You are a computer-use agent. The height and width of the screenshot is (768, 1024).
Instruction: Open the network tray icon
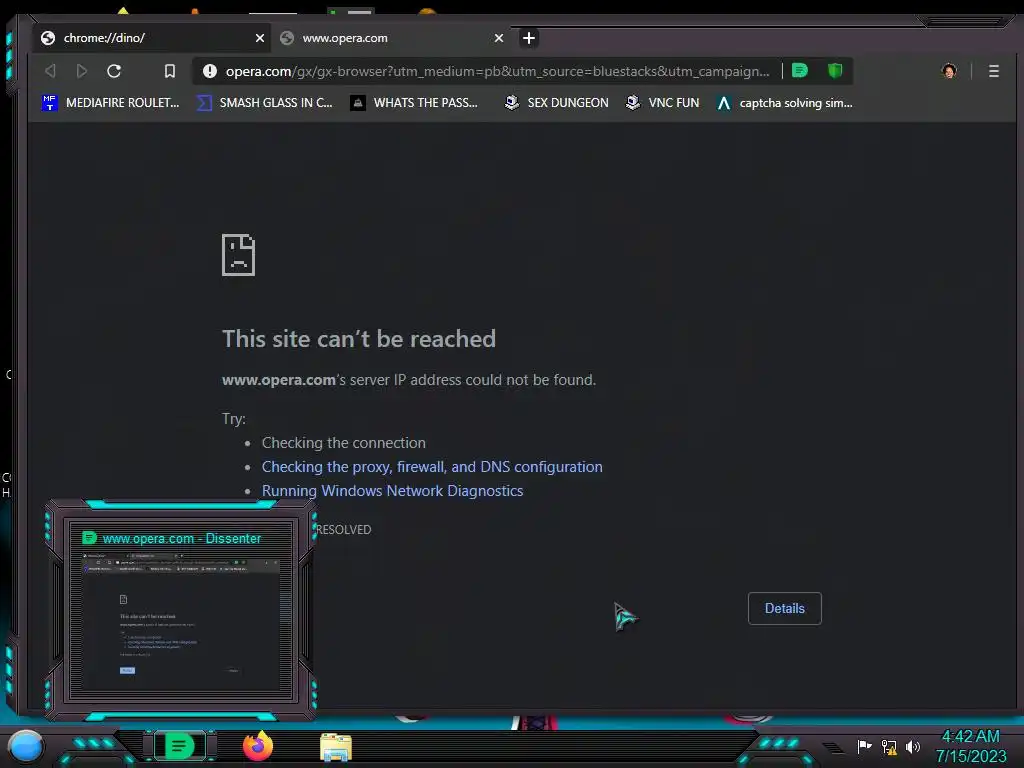[x=889, y=746]
